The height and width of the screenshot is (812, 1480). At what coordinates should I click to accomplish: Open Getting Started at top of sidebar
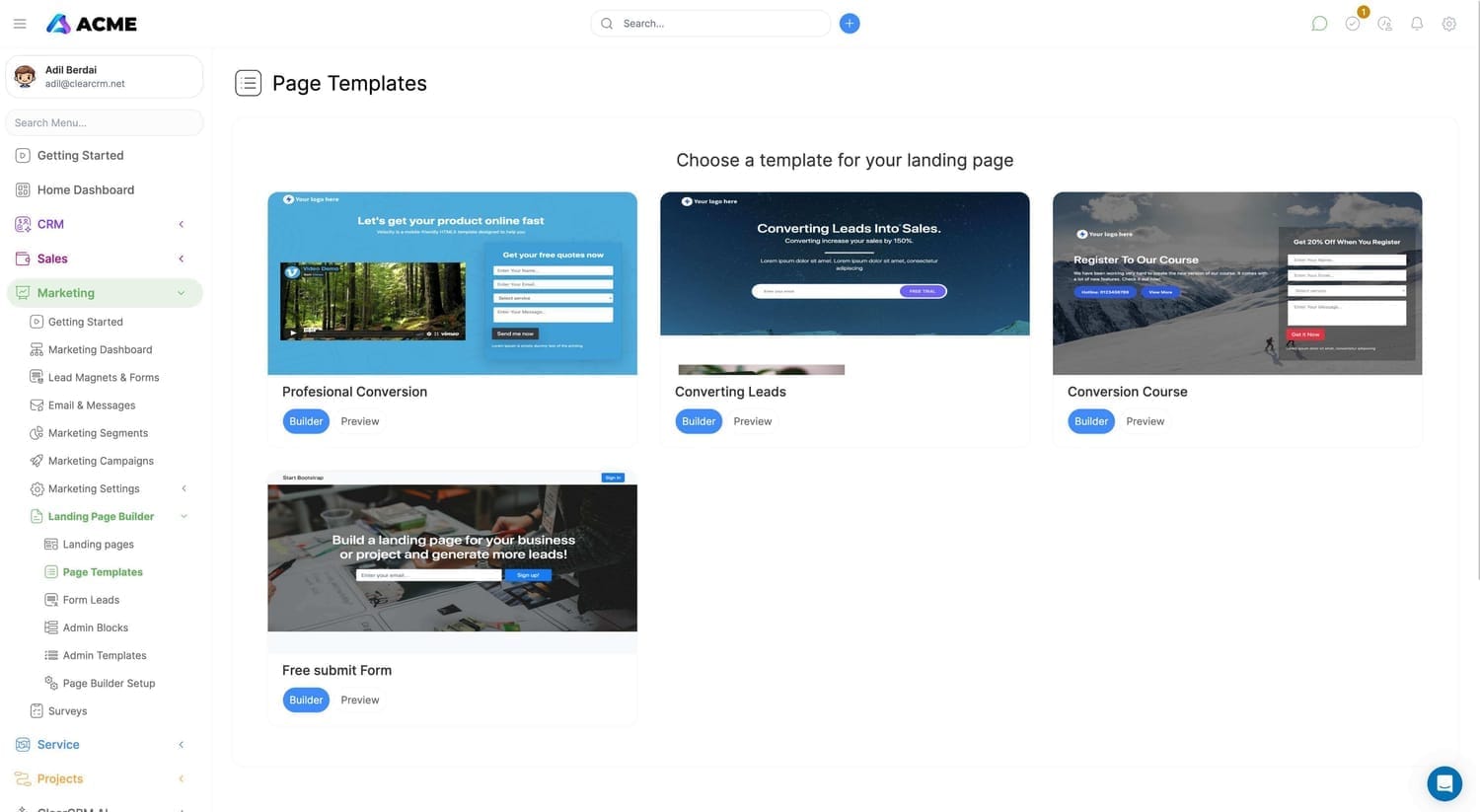pyautogui.click(x=80, y=156)
